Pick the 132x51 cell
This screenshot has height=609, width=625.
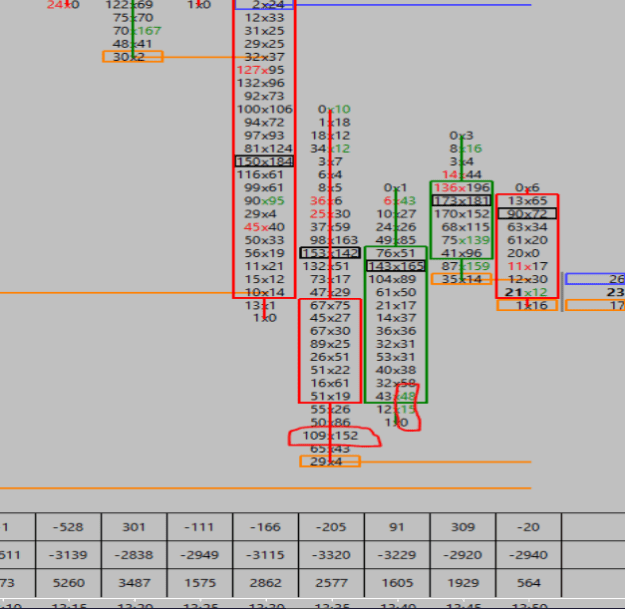(x=326, y=266)
